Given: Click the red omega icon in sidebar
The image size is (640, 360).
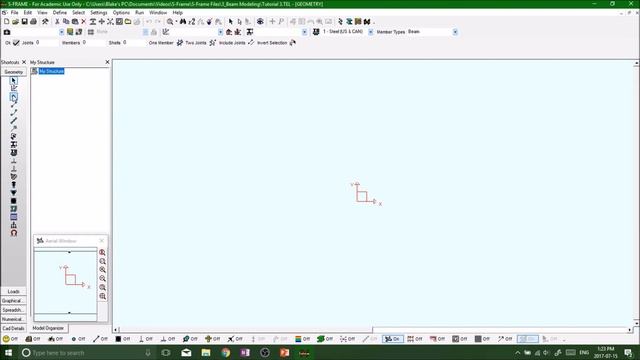Looking at the screenshot, I should coord(13,233).
